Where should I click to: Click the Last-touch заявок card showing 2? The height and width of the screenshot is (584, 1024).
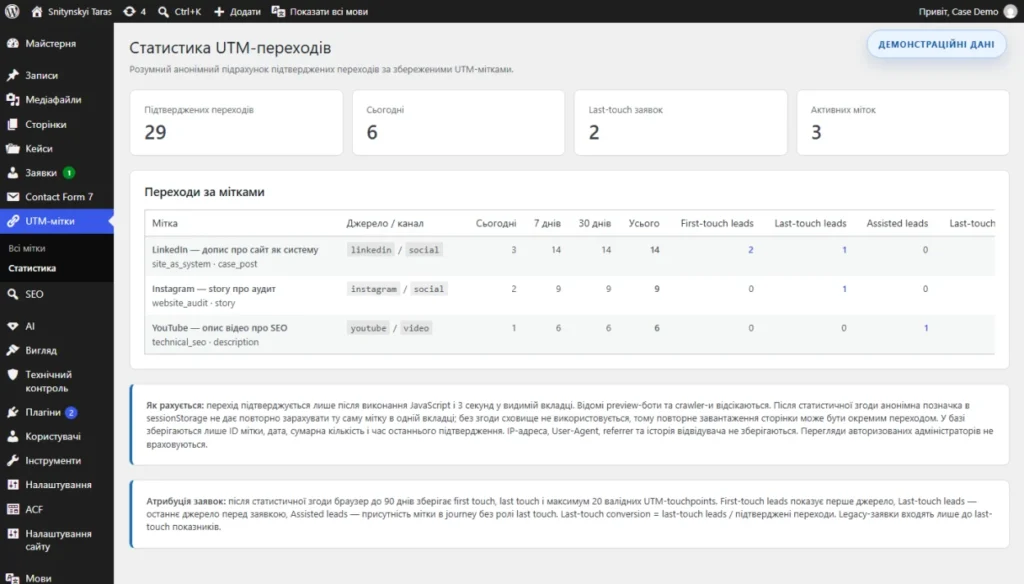680,123
